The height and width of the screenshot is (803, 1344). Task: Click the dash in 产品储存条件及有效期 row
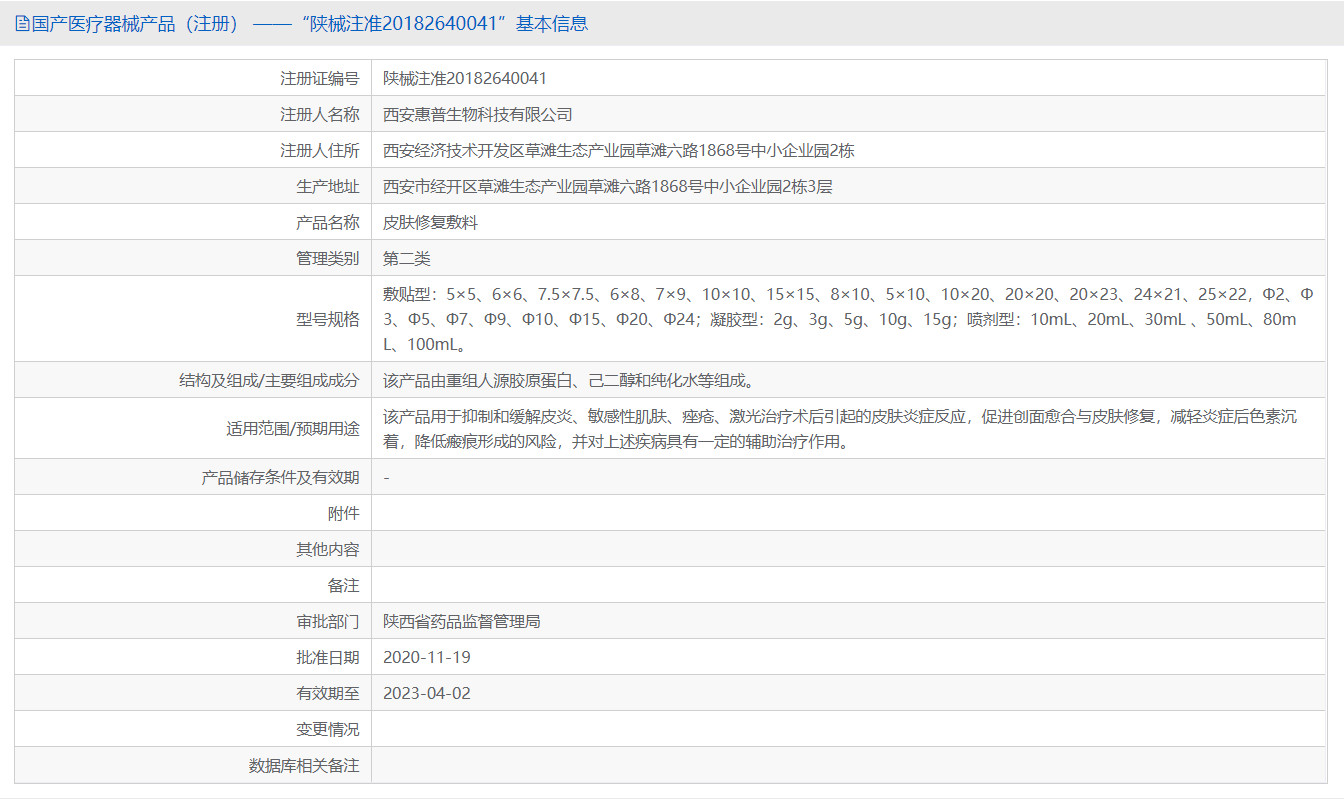click(x=386, y=477)
